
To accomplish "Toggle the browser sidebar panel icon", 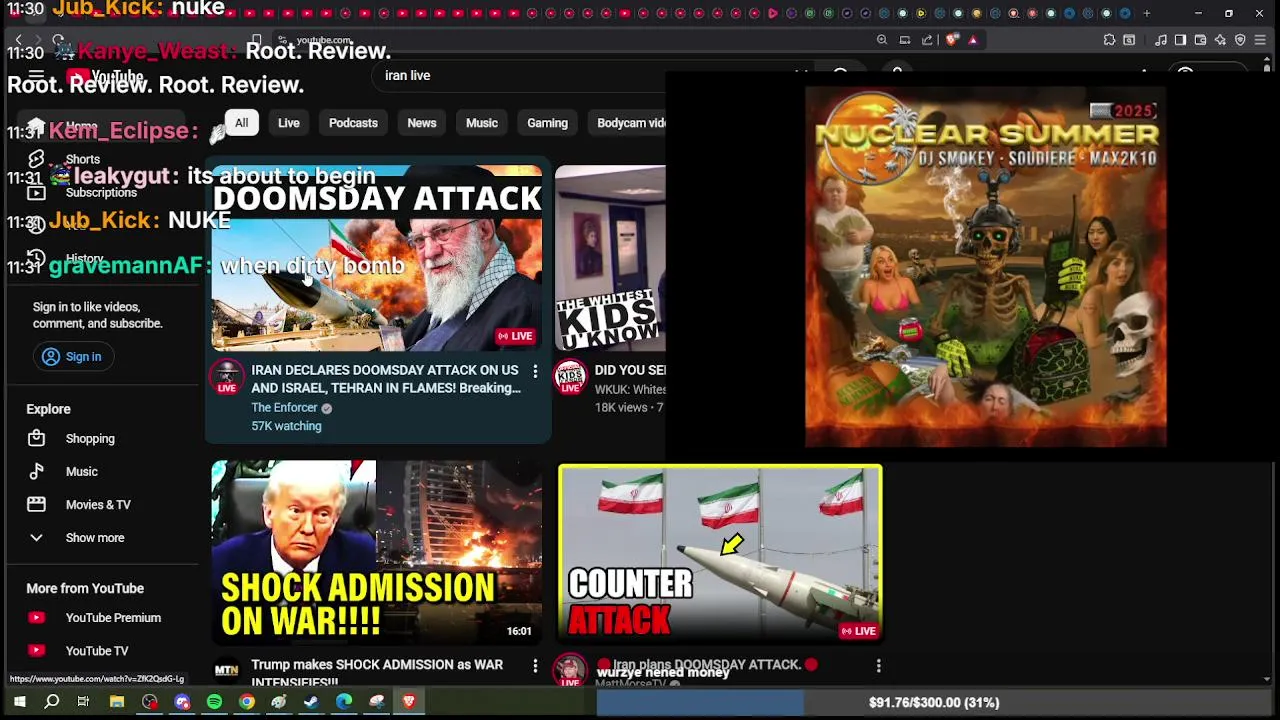I will (1180, 40).
